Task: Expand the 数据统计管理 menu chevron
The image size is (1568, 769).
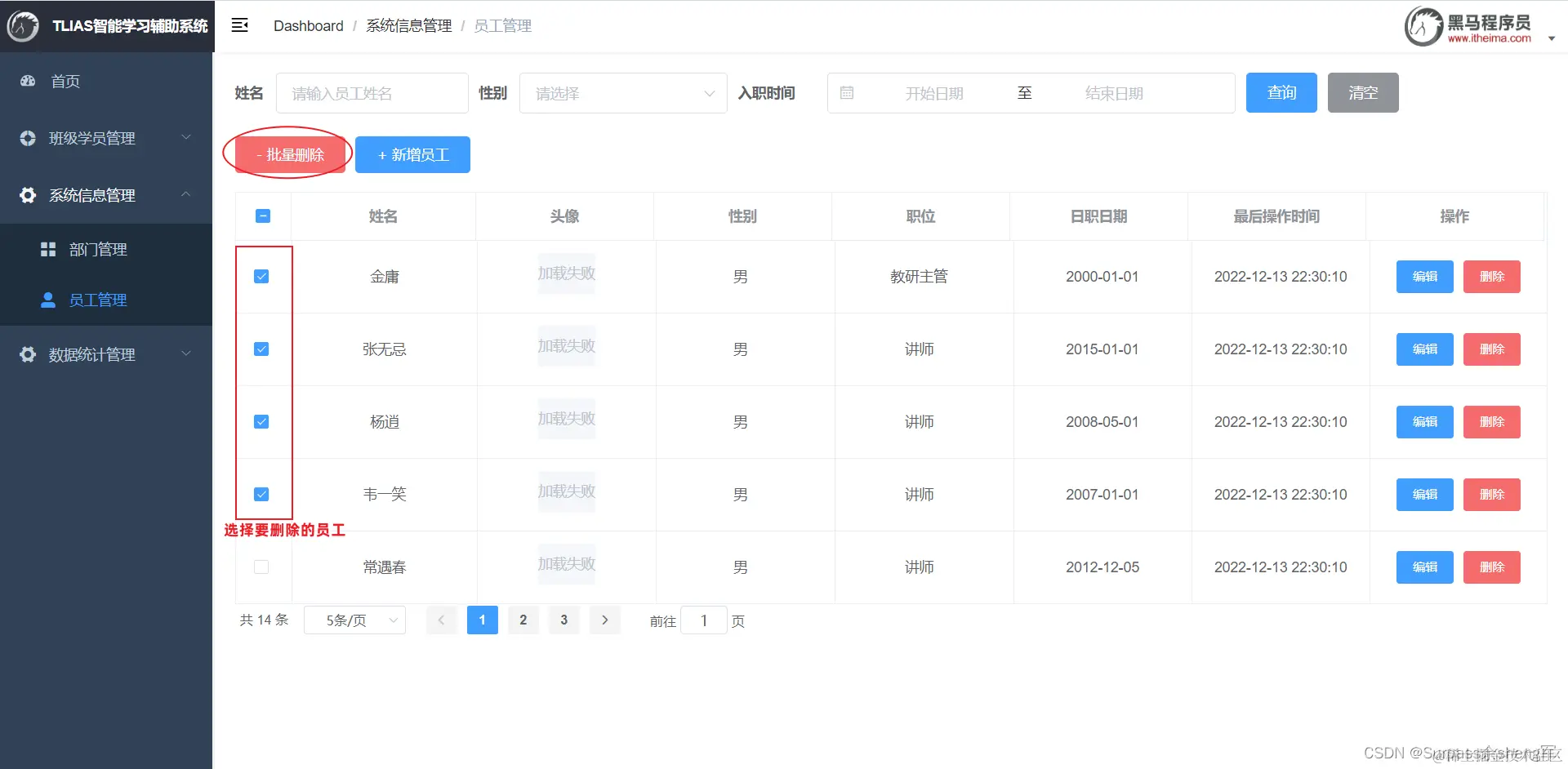Action: point(186,353)
